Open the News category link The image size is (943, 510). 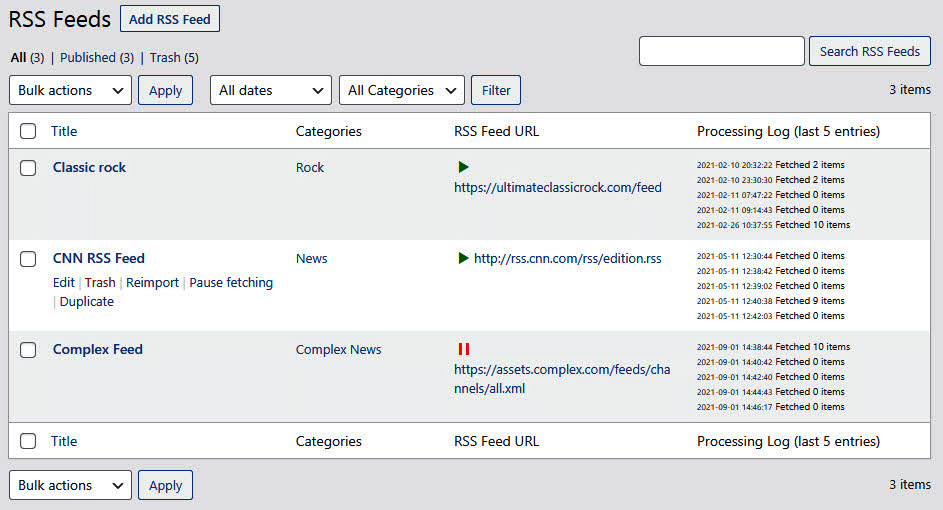(x=312, y=258)
